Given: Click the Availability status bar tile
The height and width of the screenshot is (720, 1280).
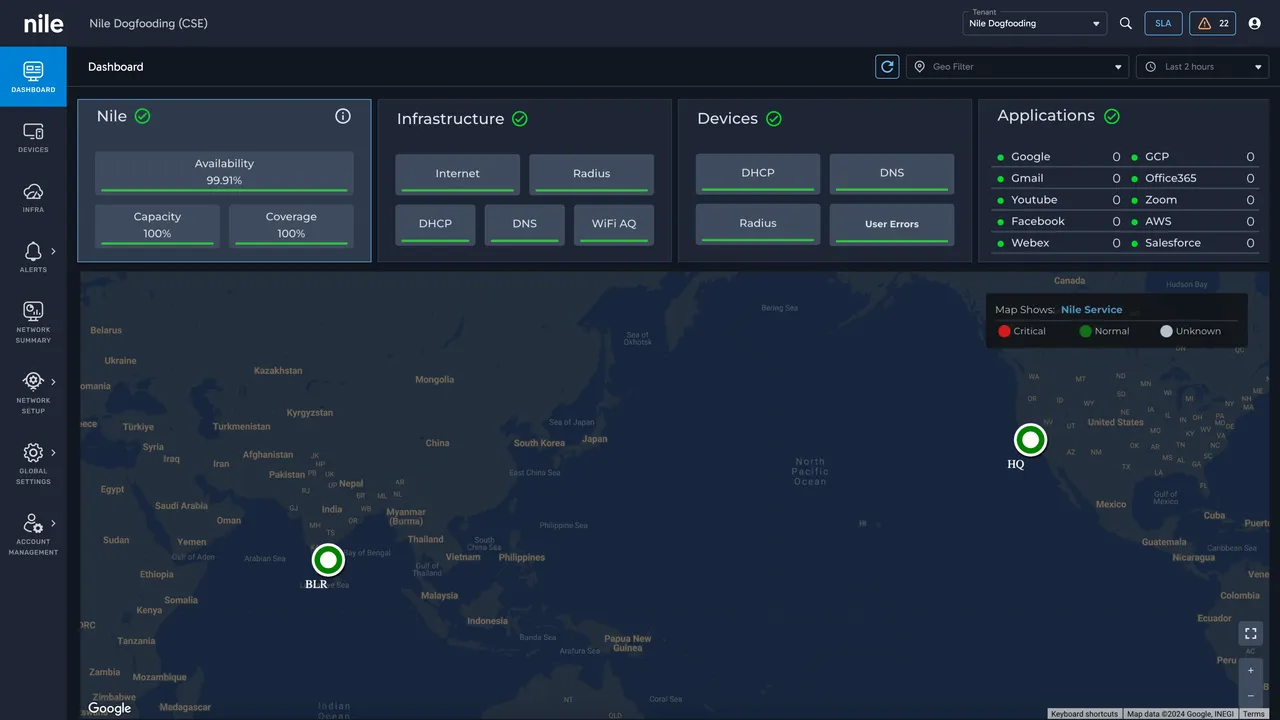Looking at the screenshot, I should (x=224, y=172).
